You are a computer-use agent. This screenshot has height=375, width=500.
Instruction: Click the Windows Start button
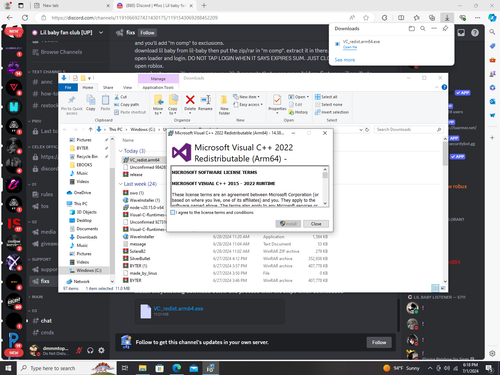pos(8,368)
